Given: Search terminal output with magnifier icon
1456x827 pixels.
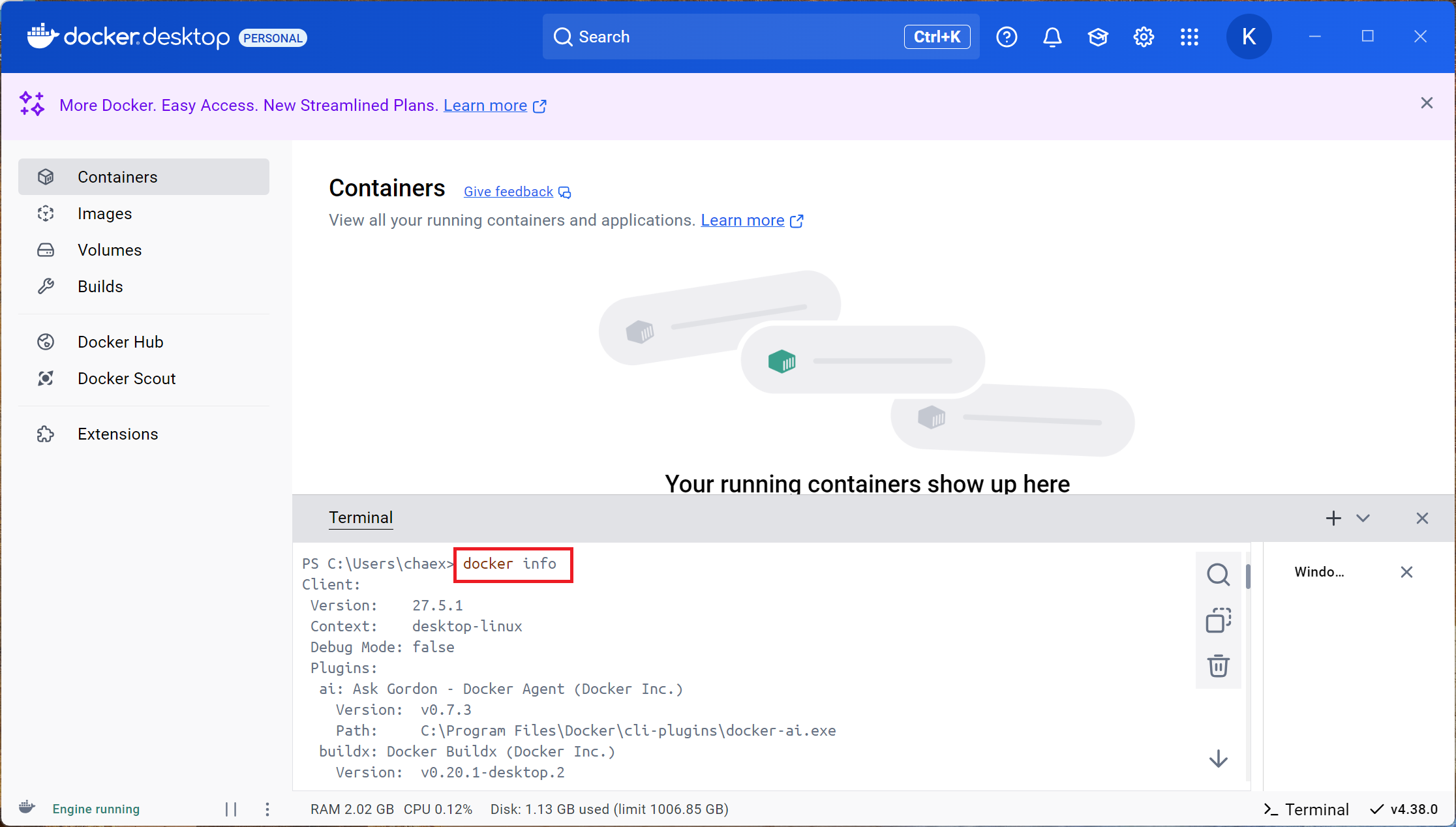Looking at the screenshot, I should 1218,575.
